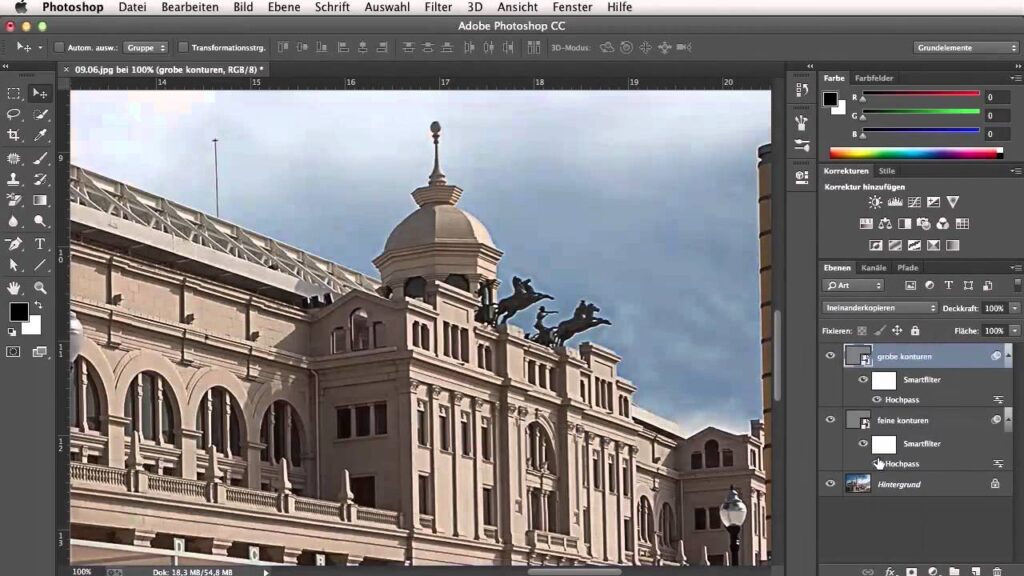The width and height of the screenshot is (1024, 576).
Task: Open the Filter menu
Action: click(438, 7)
